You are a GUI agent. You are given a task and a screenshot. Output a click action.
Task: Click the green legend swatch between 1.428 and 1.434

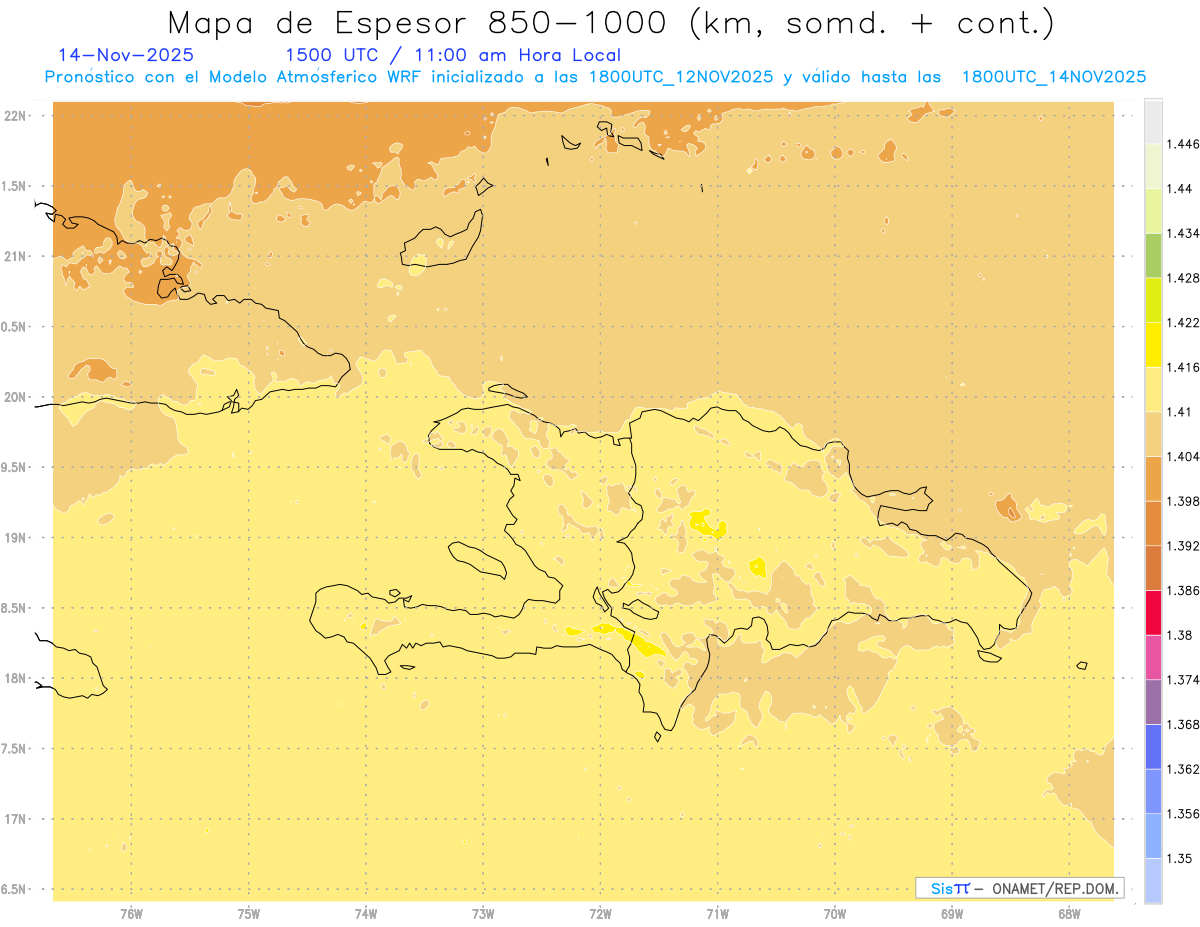(x=1153, y=256)
